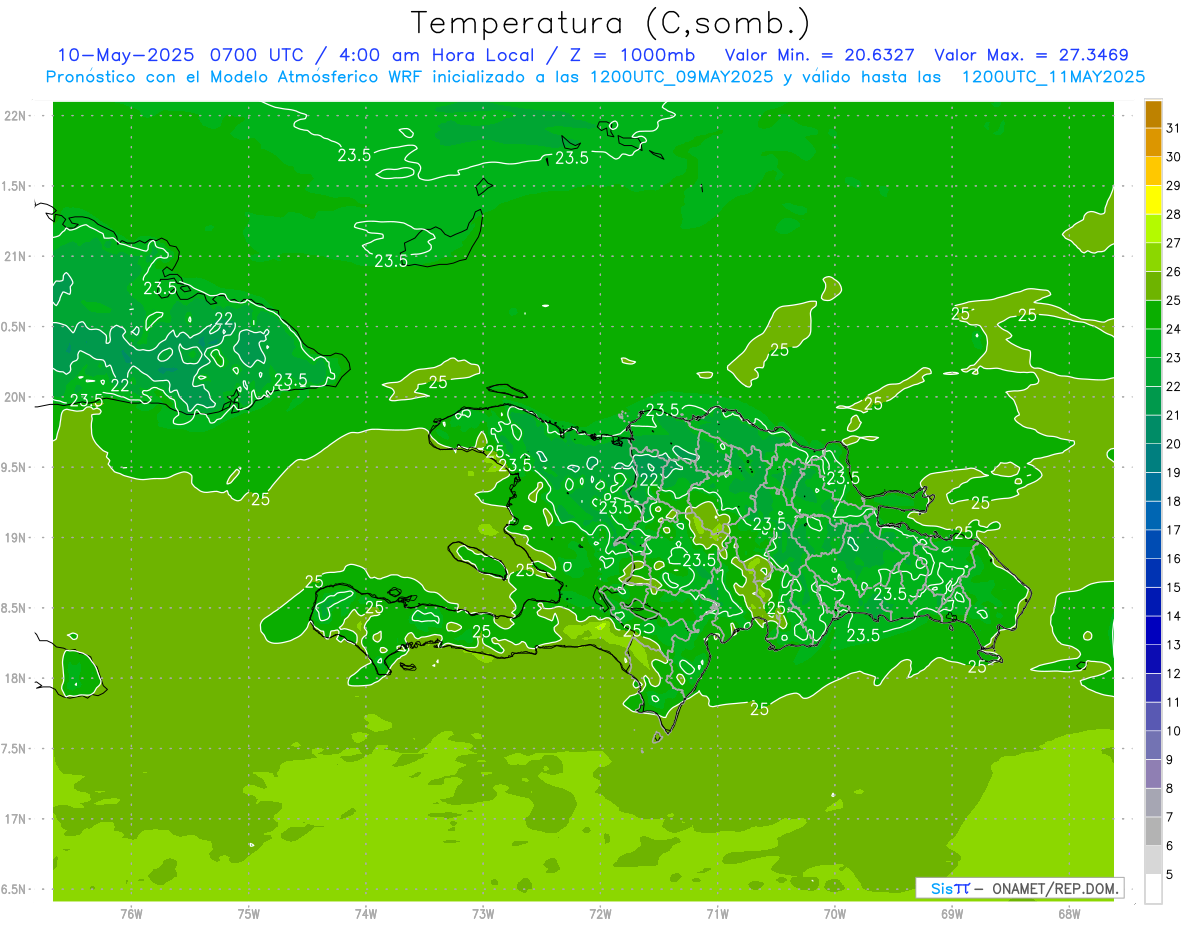Click the longitude label 74W
The height and width of the screenshot is (927, 1200).
[366, 914]
